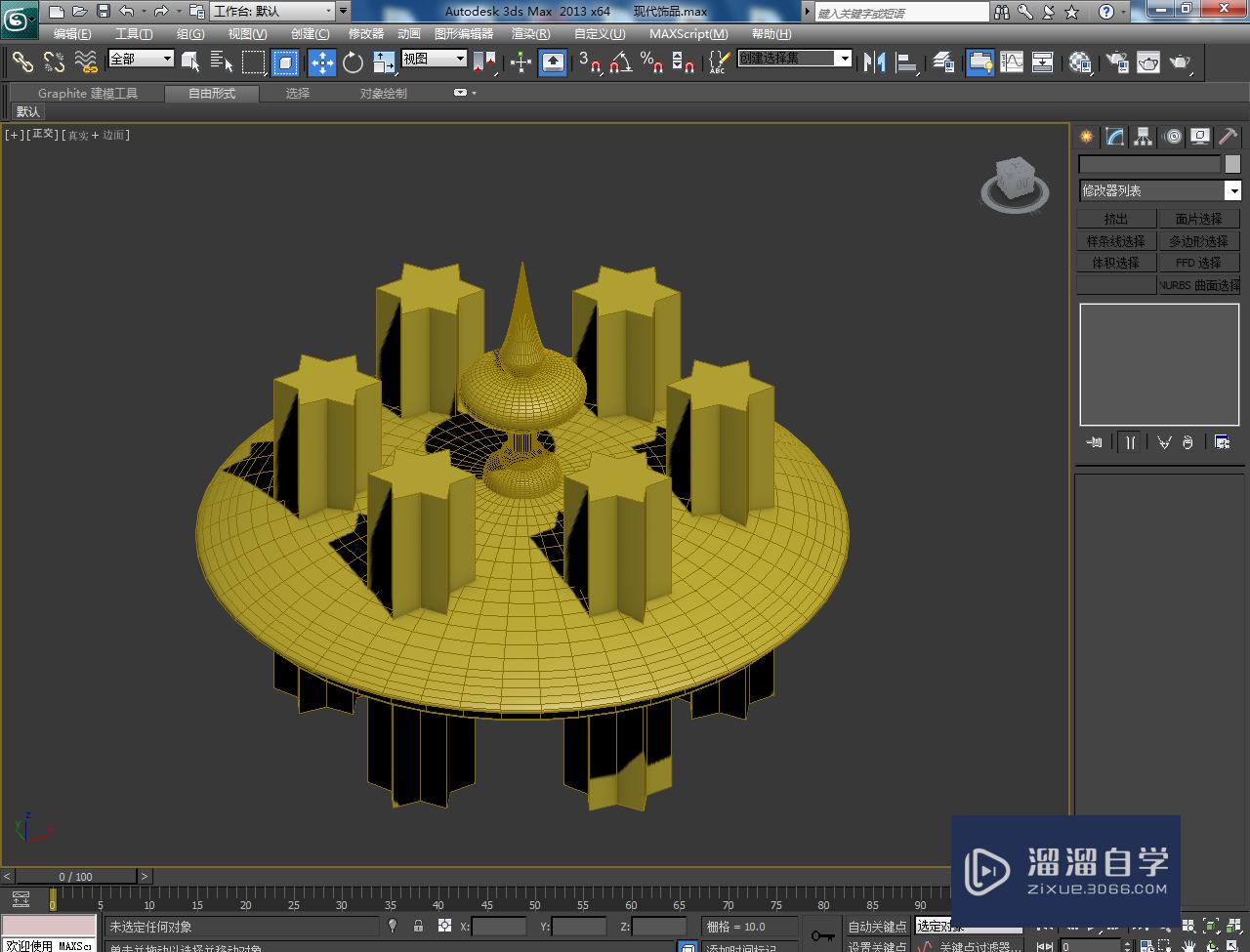Viewport: 1250px width, 952px height.
Task: Switch to 自由形式 ribbon tab
Action: pos(212,94)
